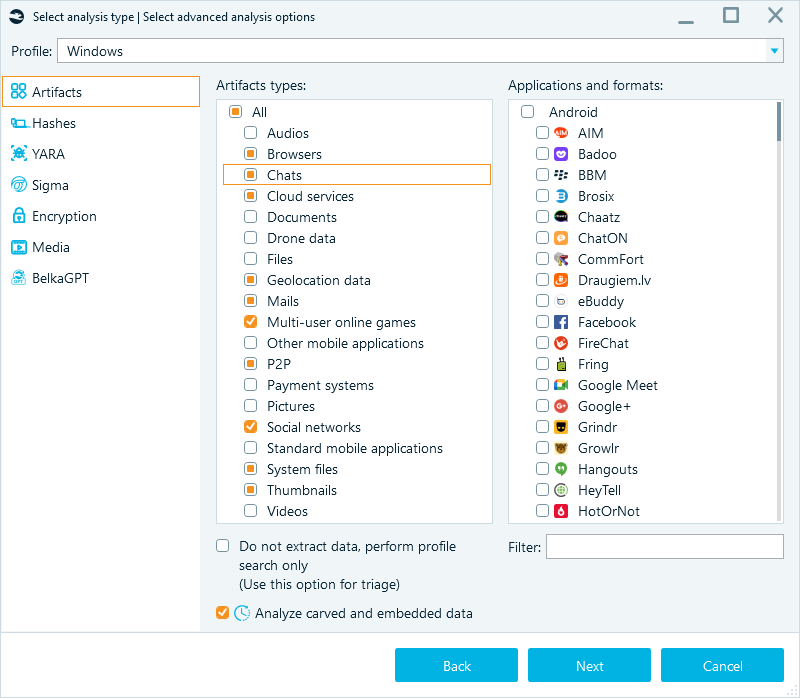Open the Profile dropdown
800x698 pixels.
tap(774, 51)
